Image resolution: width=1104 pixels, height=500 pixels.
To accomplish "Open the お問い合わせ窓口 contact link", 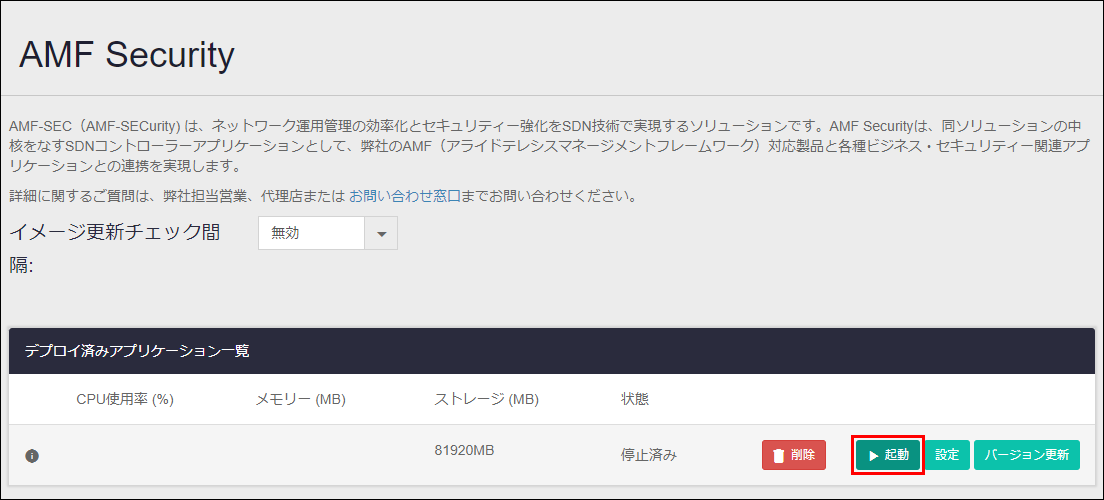I will coord(405,196).
